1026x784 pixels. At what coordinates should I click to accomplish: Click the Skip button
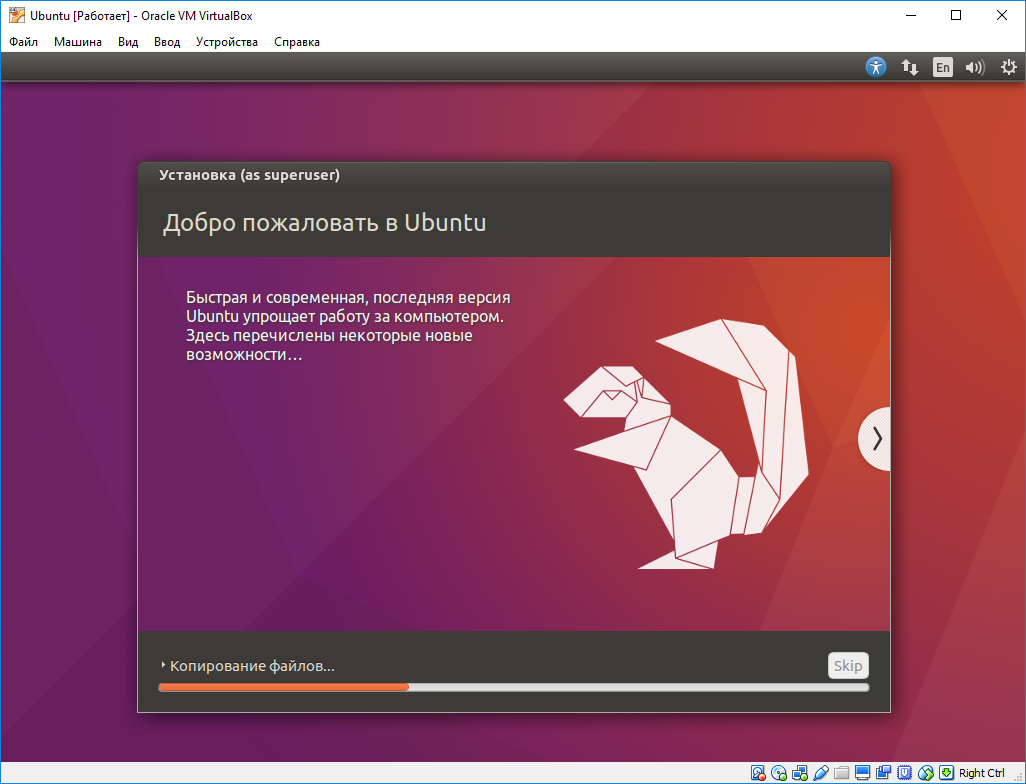tap(848, 666)
